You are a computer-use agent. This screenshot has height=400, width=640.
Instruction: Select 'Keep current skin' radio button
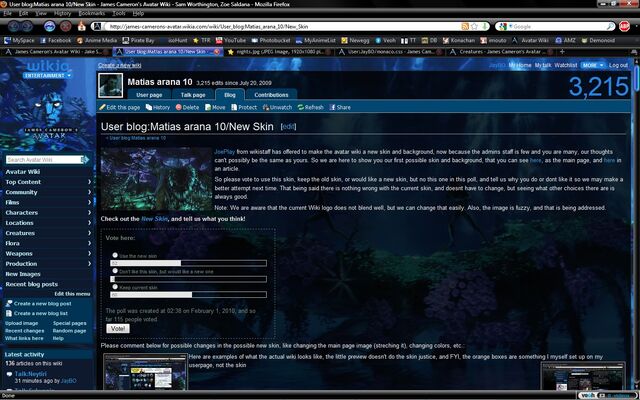(115, 287)
